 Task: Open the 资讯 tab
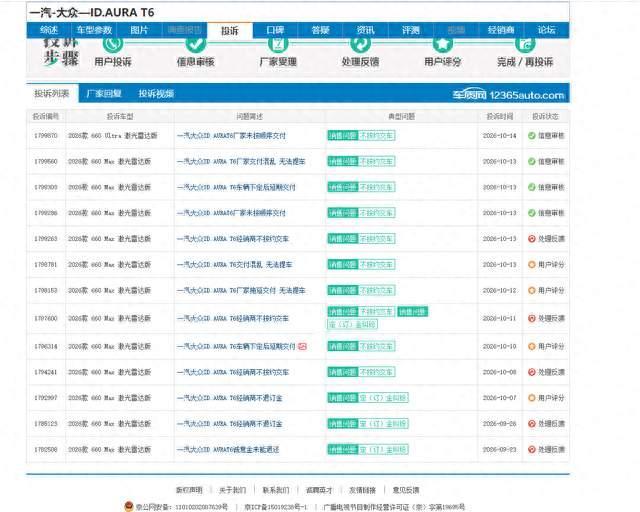tap(366, 30)
